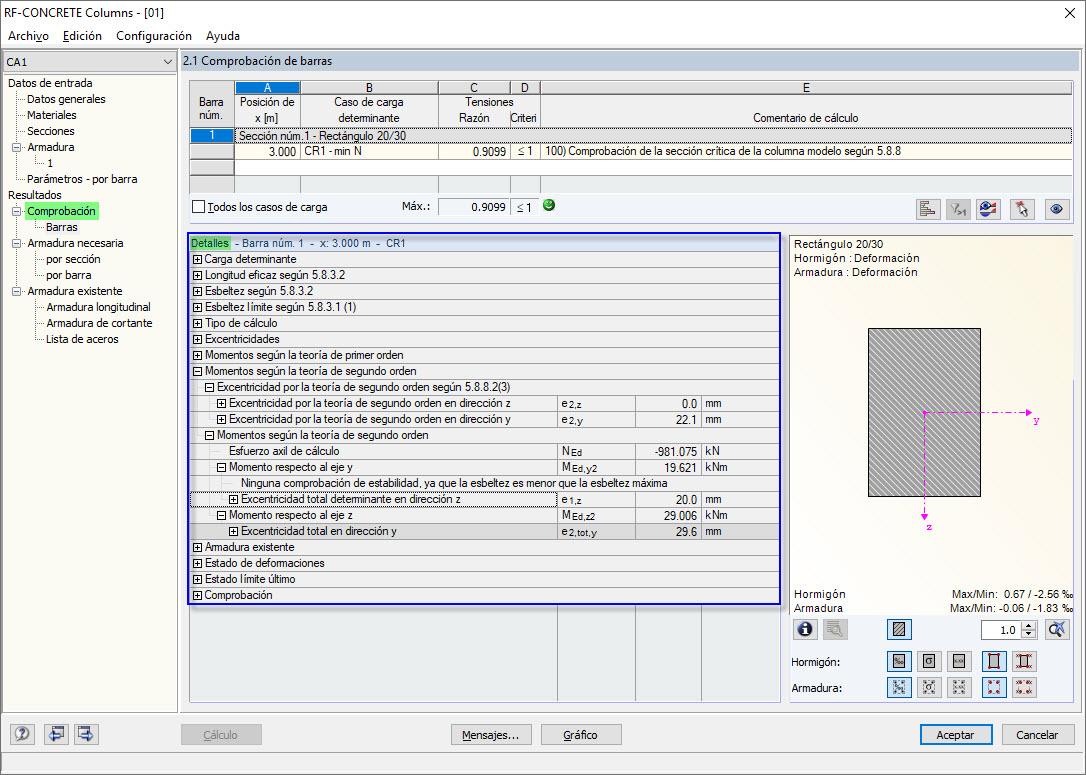Select 'Secciones' in the navigator
Viewport: 1086px width, 775px height.
tap(51, 131)
